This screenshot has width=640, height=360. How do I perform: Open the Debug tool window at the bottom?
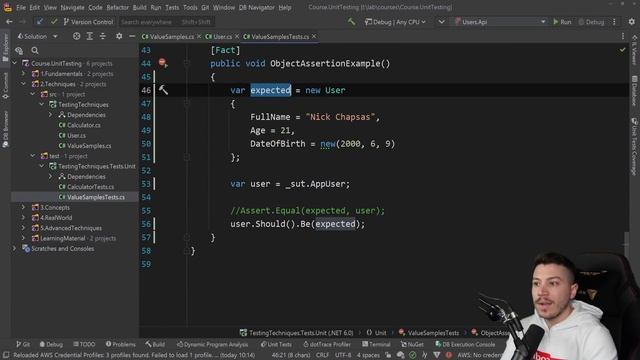(x=51, y=344)
